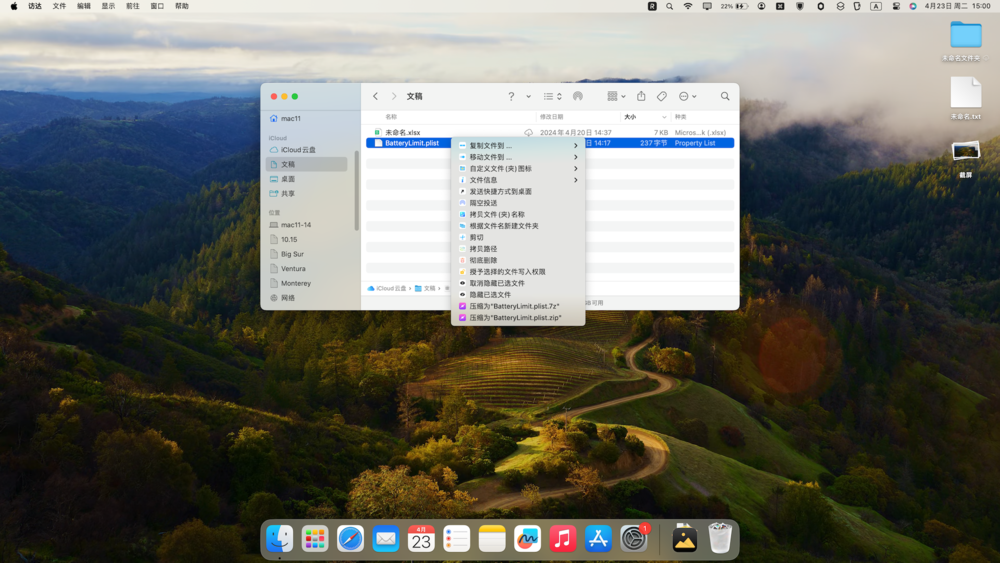The width and height of the screenshot is (1000, 563).
Task: Open the more actions (ellipsis) dropdown
Action: tap(687, 97)
